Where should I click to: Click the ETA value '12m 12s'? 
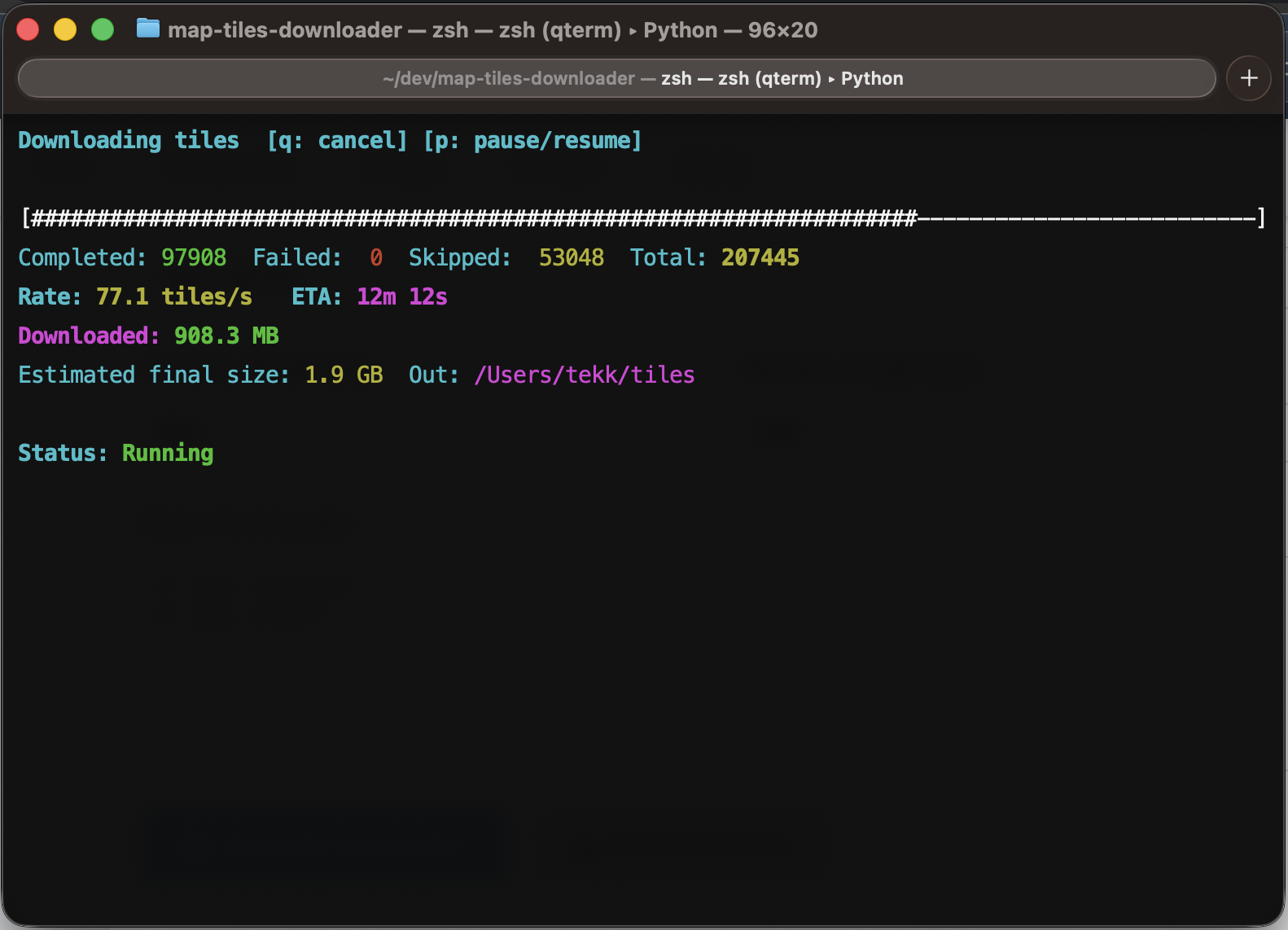[402, 296]
